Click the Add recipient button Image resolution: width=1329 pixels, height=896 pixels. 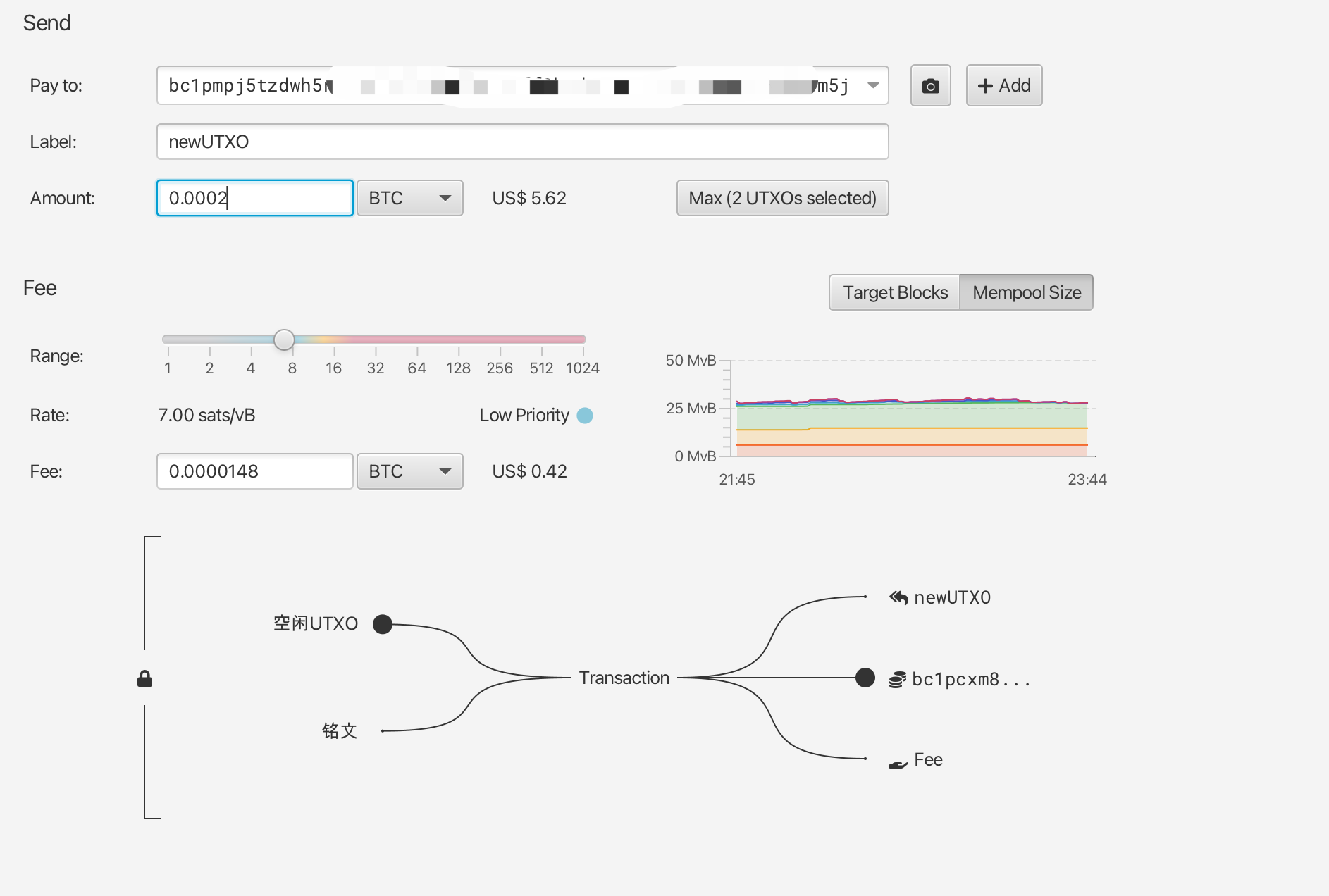[x=1003, y=85]
